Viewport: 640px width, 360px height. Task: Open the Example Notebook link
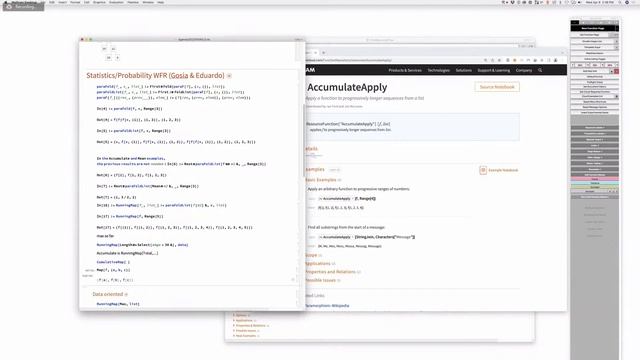point(503,170)
